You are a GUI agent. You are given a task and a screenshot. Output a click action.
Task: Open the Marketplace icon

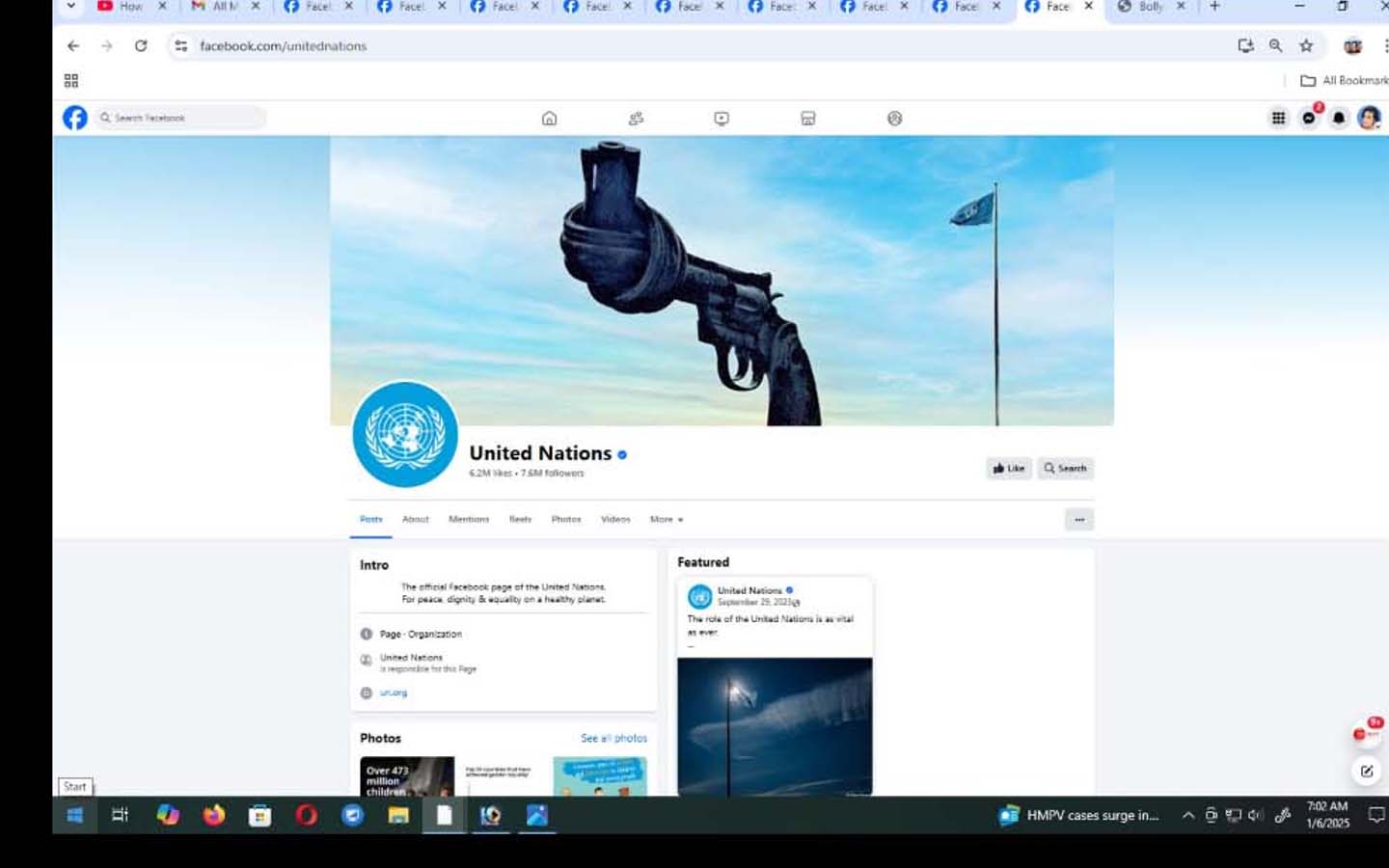click(x=808, y=119)
